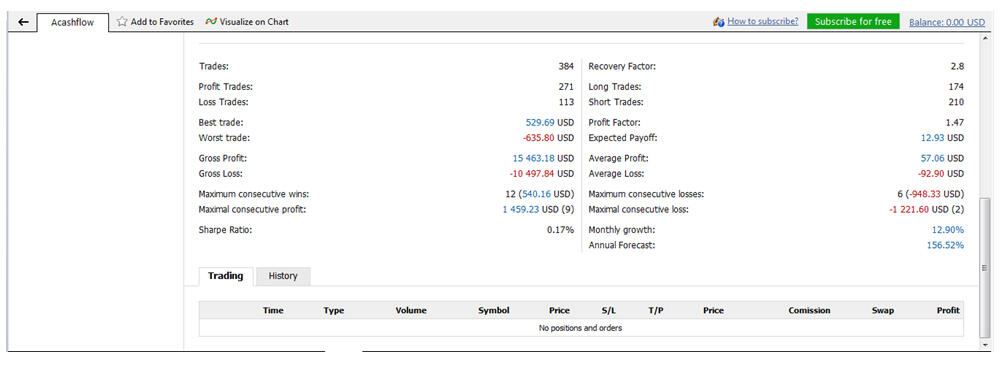1002x370 pixels.
Task: Sort by the Volume column header
Action: (x=411, y=311)
